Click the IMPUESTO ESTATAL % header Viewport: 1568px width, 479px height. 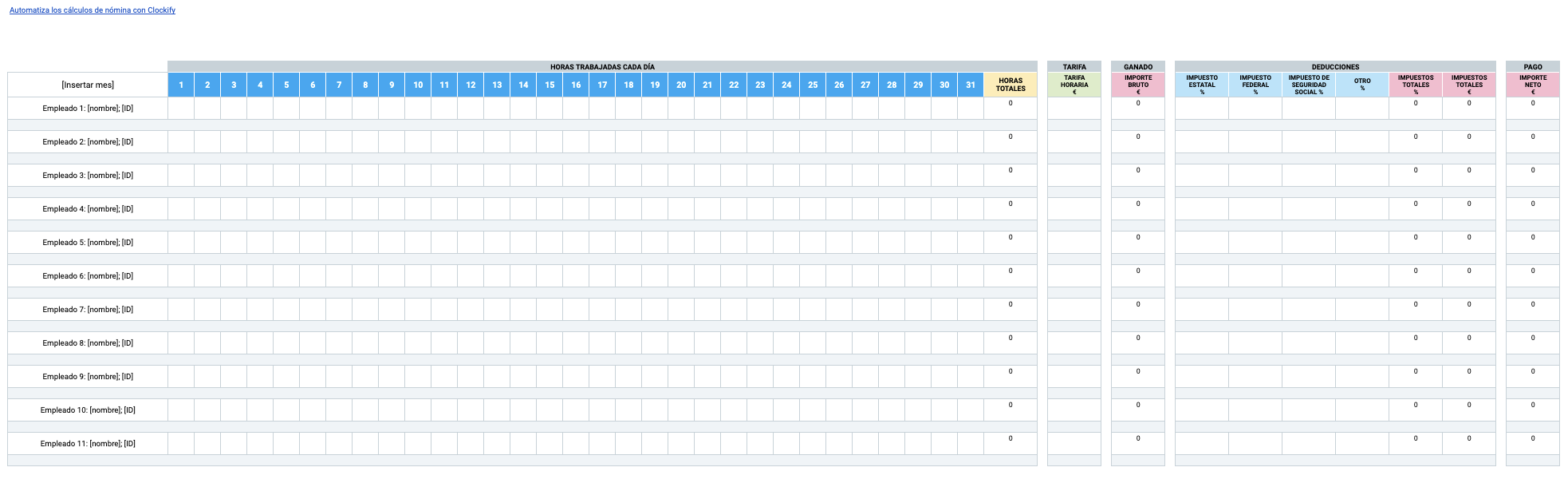1202,85
